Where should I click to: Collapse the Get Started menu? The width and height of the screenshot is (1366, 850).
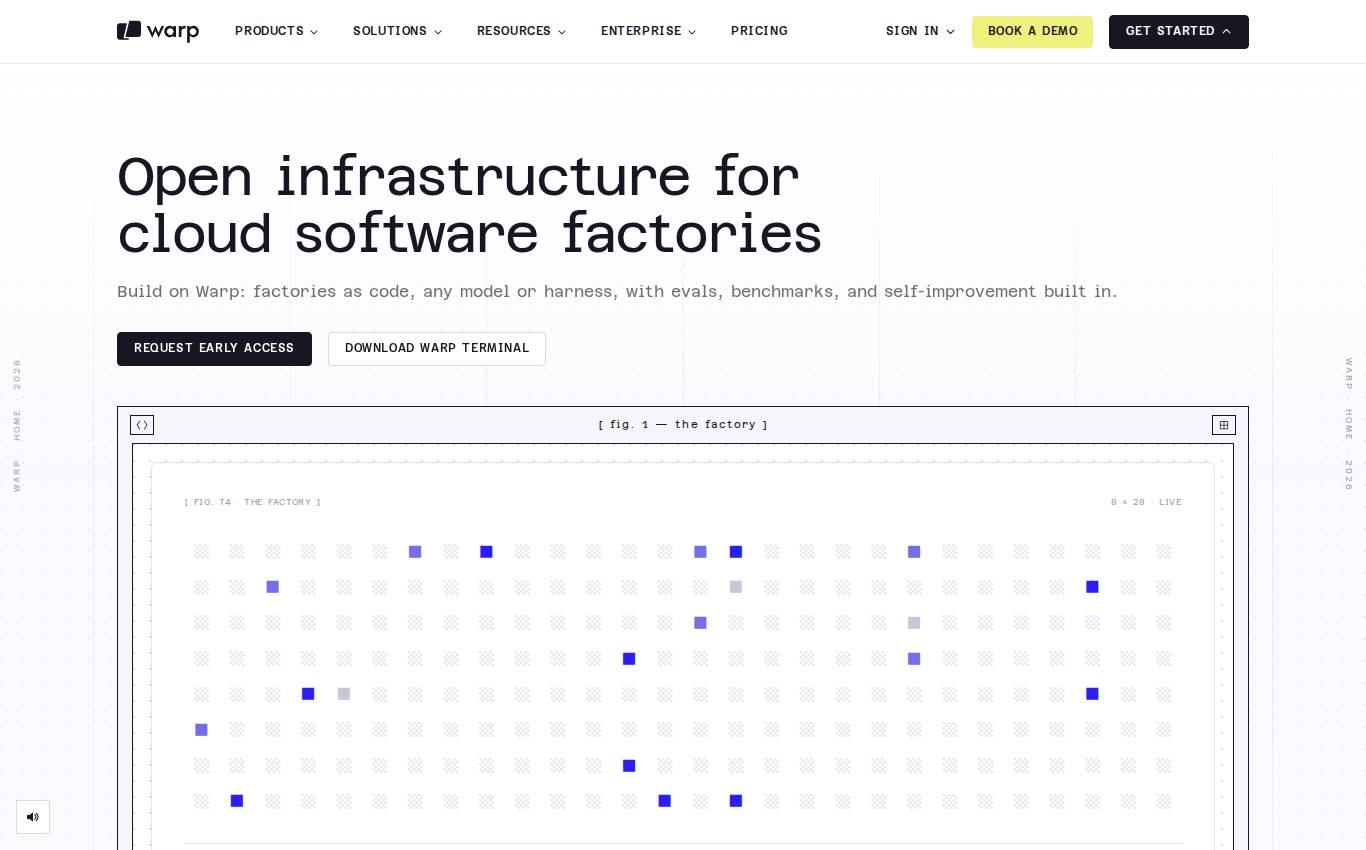click(x=1179, y=32)
